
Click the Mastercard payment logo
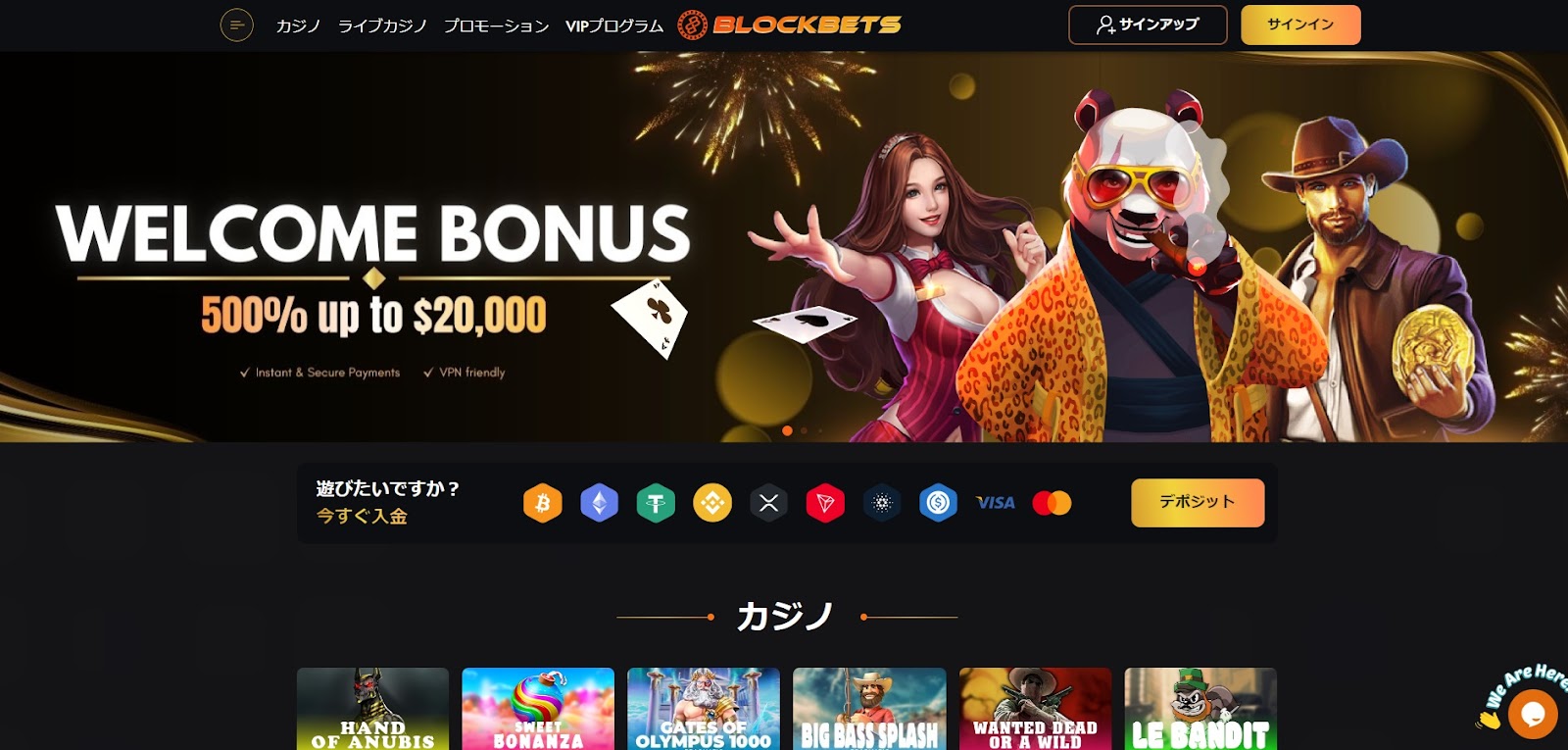coord(1052,503)
